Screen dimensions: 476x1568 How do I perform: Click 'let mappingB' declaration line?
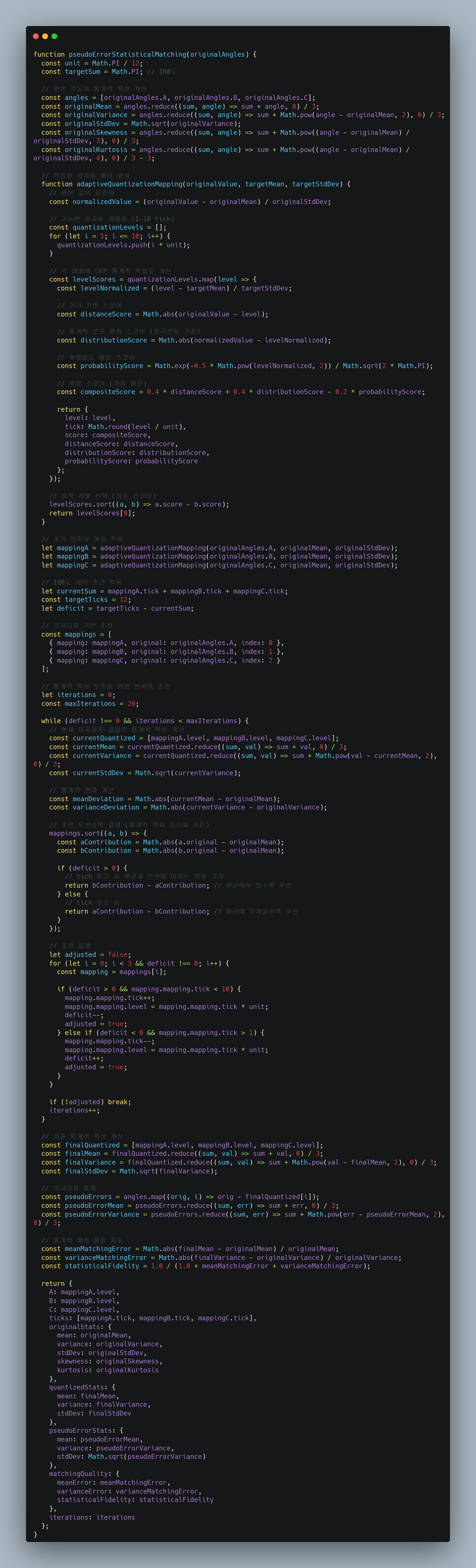(x=220, y=556)
